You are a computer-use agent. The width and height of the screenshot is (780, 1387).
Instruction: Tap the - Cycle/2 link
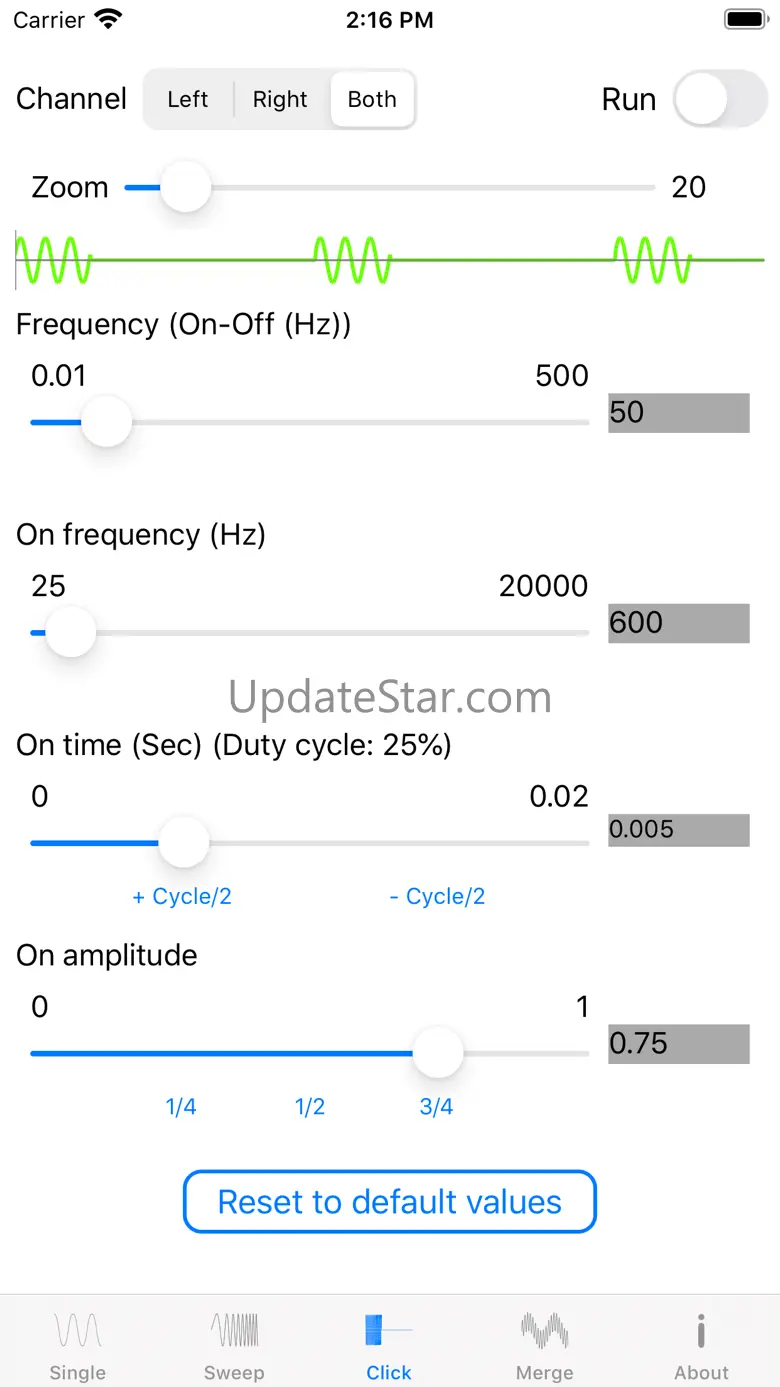[437, 896]
